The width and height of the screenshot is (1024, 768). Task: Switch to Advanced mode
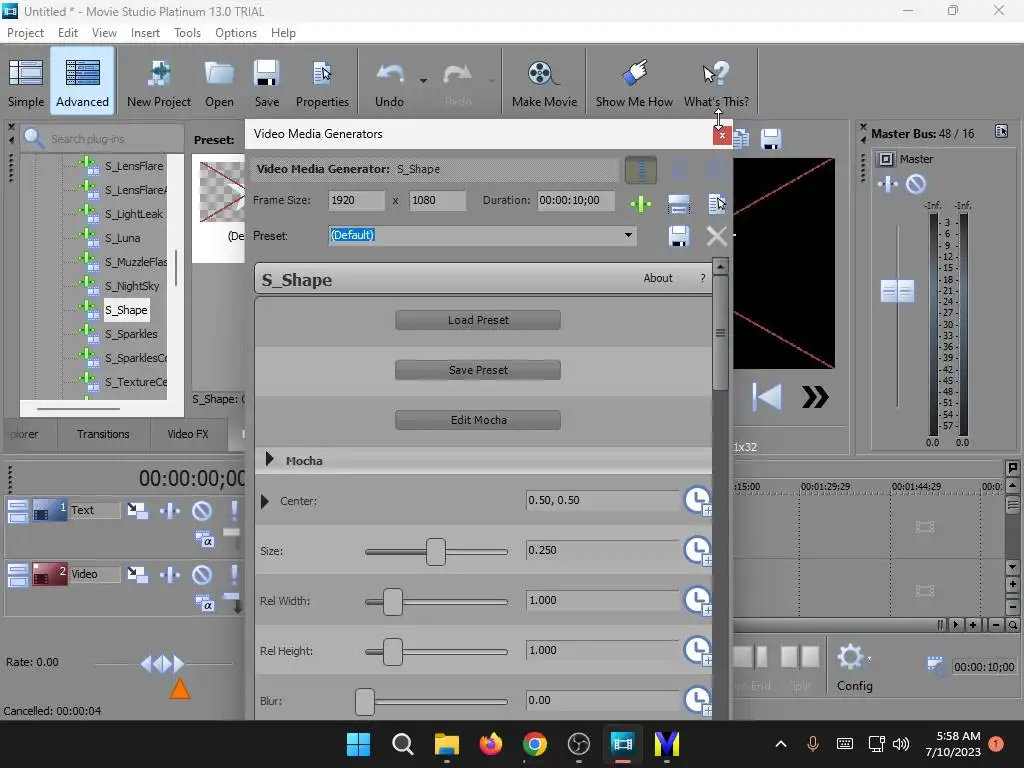(82, 83)
